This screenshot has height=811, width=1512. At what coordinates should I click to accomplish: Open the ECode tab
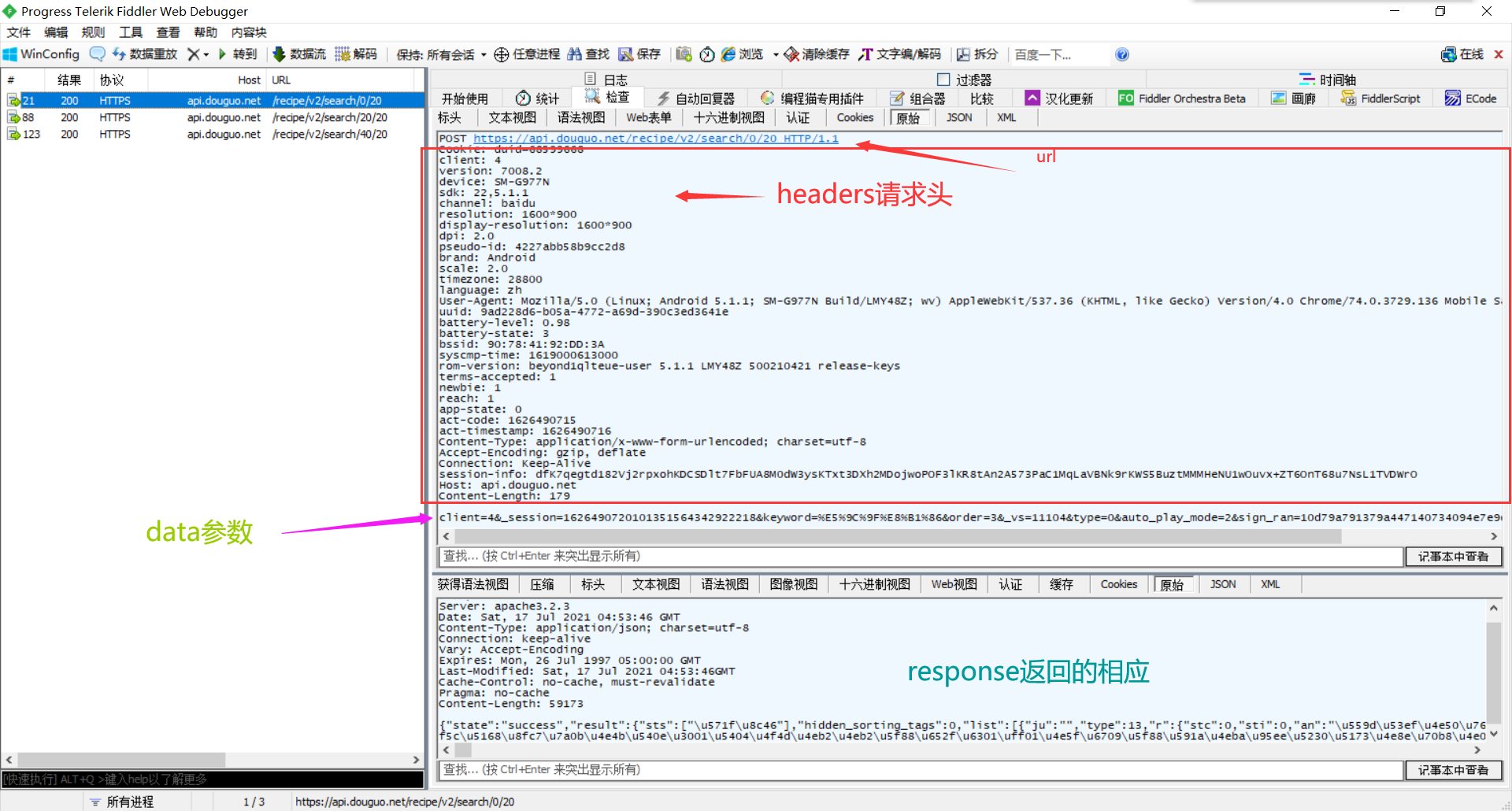(x=1470, y=98)
